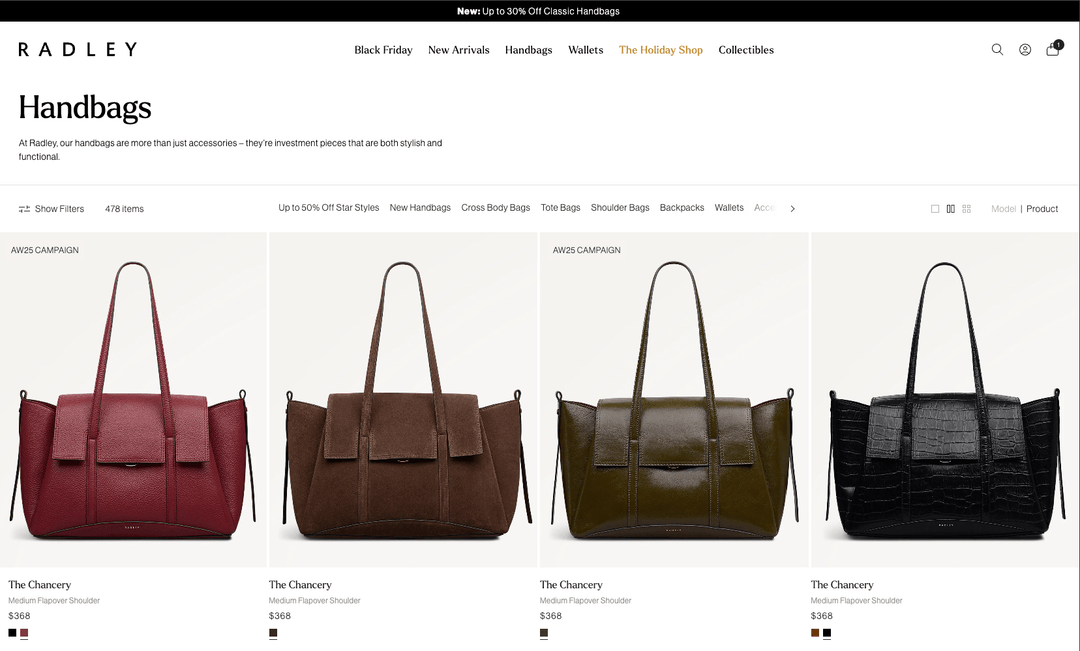The image size is (1080, 651).
Task: Select Wallets category filter link
Action: click(x=729, y=207)
